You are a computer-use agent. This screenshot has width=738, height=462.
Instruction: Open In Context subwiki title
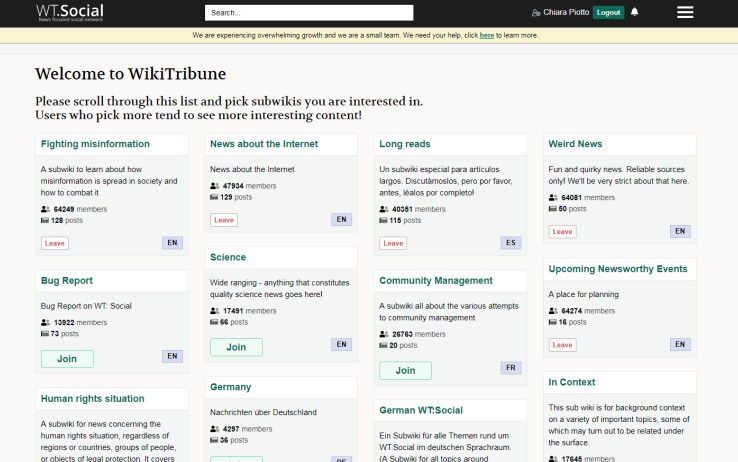[572, 382]
